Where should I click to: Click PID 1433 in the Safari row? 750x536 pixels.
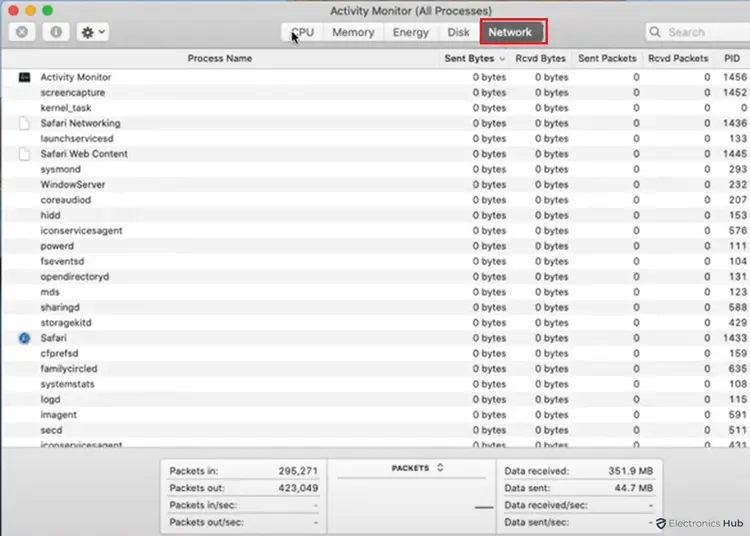click(735, 338)
